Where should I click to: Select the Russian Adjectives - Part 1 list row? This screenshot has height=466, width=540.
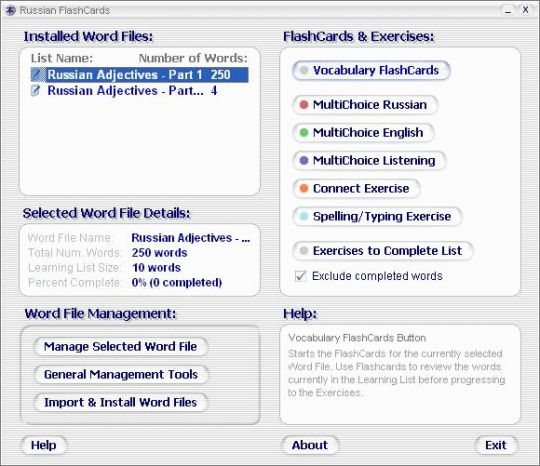[139, 75]
